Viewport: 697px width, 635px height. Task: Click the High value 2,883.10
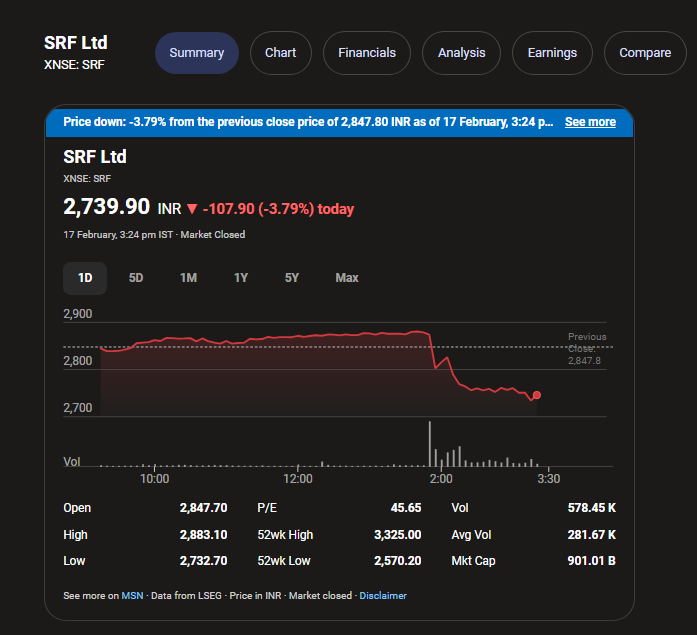(x=203, y=535)
